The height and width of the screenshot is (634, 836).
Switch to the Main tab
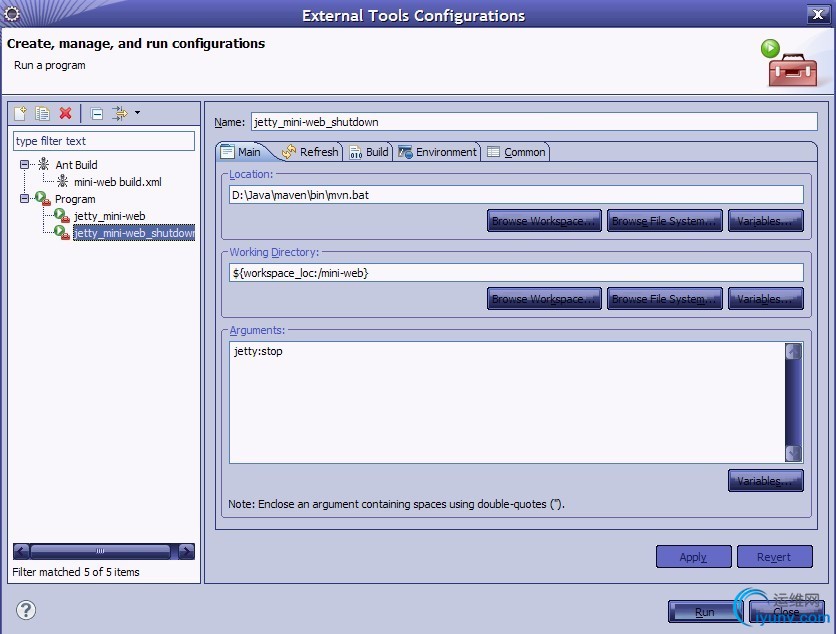[x=242, y=152]
